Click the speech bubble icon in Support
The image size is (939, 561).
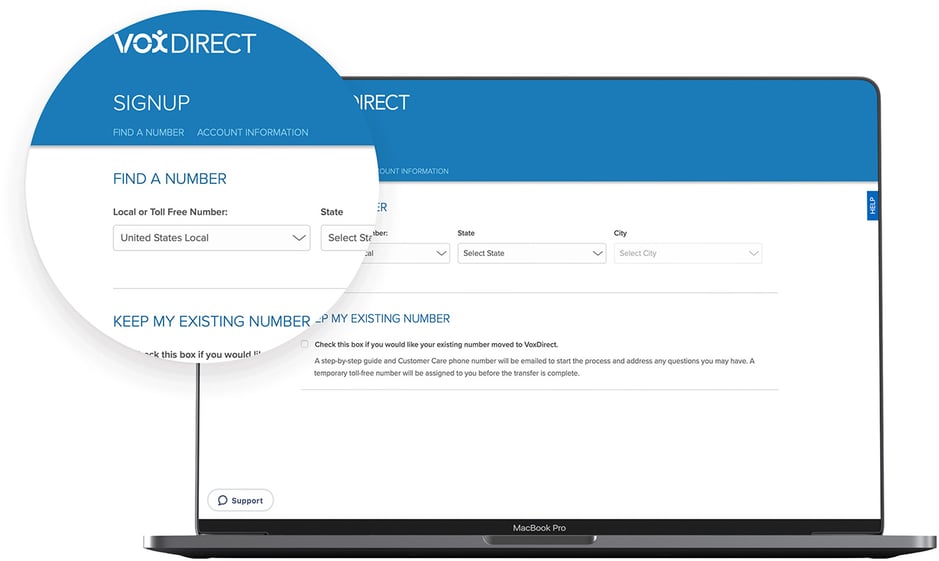222,501
